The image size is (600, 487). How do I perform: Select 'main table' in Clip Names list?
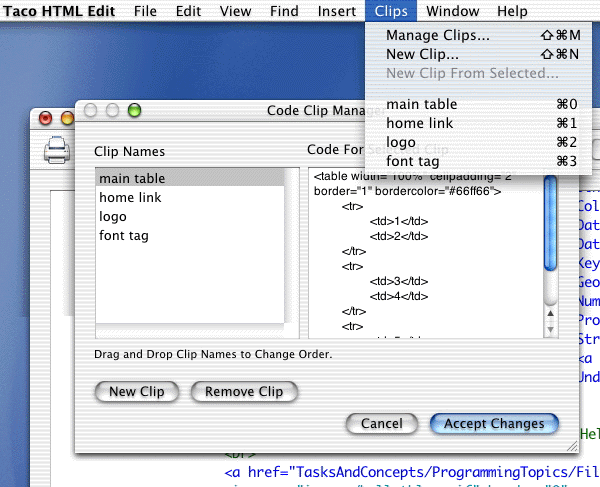190,178
